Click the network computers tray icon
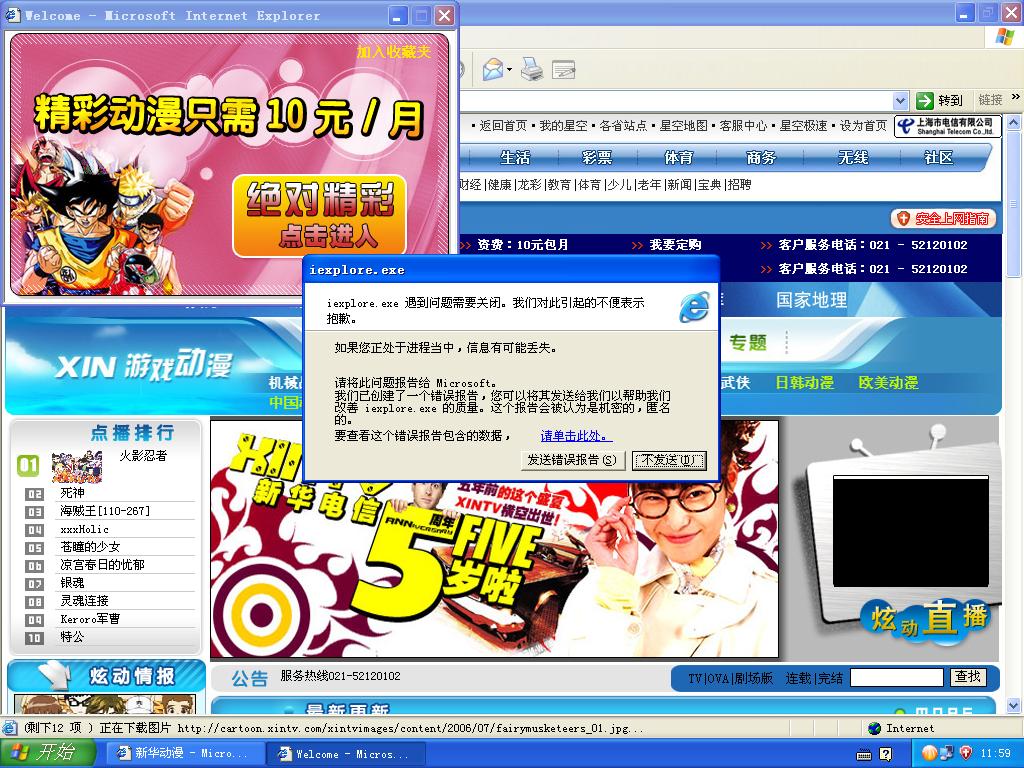This screenshot has width=1024, height=768. (947, 753)
